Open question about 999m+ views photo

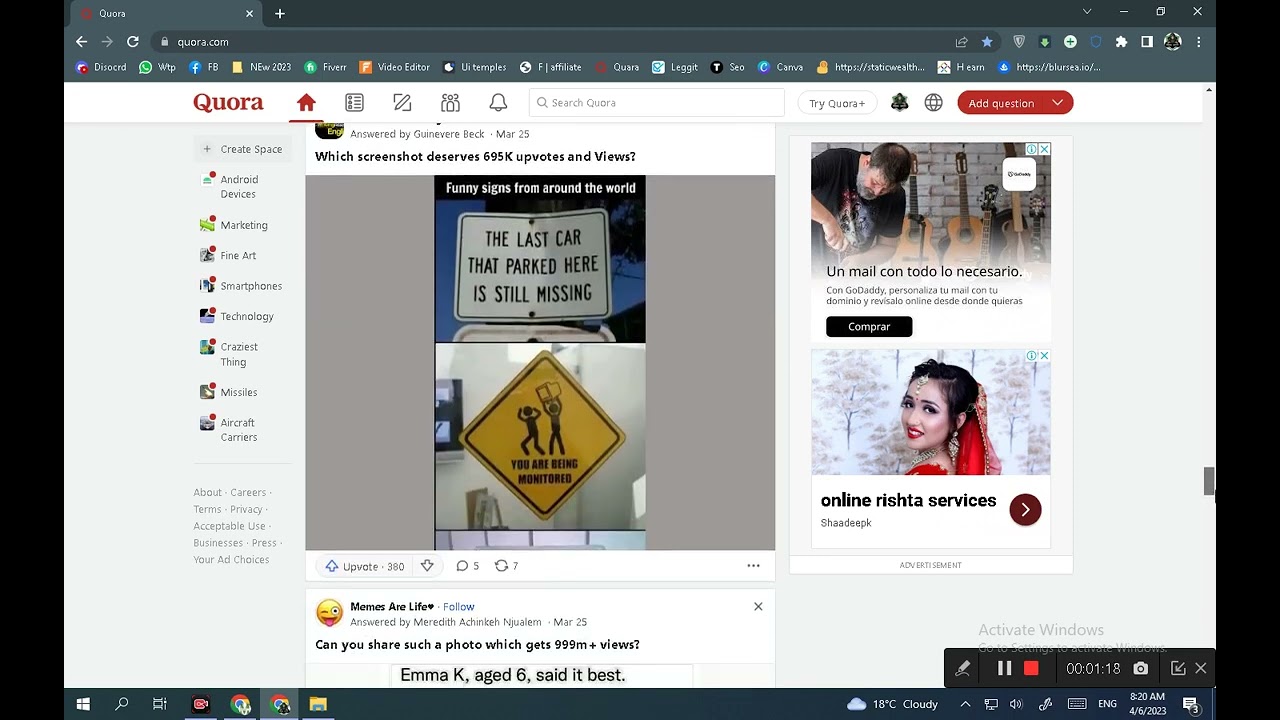(477, 645)
